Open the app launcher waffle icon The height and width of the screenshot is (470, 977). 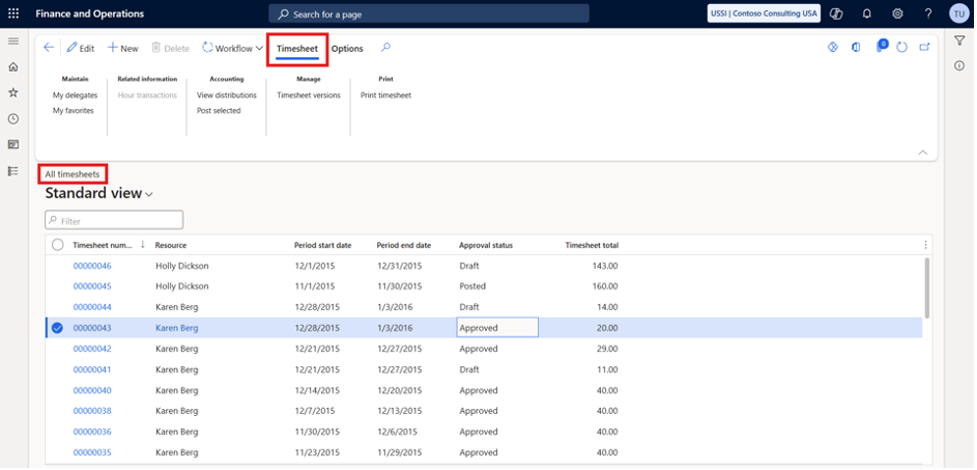[x=13, y=13]
